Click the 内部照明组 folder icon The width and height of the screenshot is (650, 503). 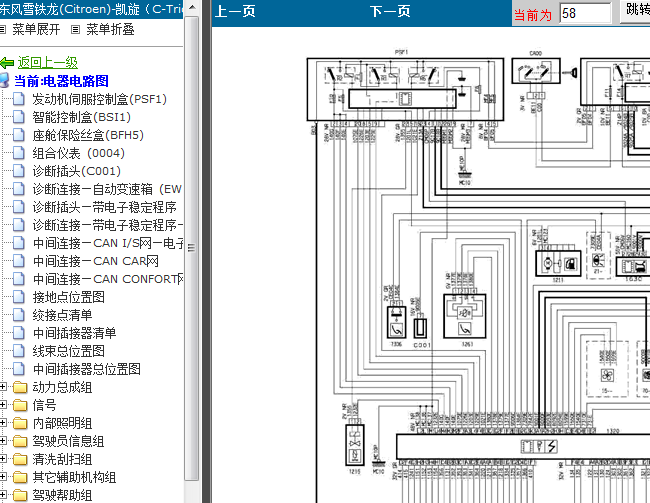19,423
